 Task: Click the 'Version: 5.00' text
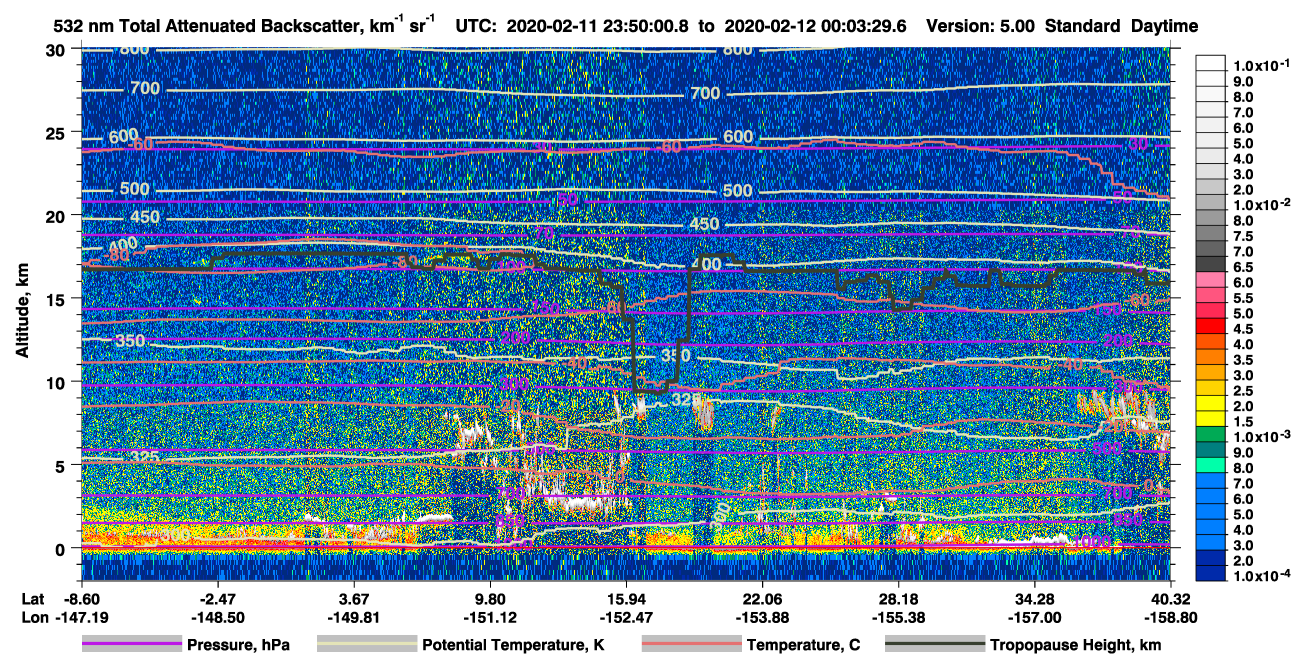(981, 26)
